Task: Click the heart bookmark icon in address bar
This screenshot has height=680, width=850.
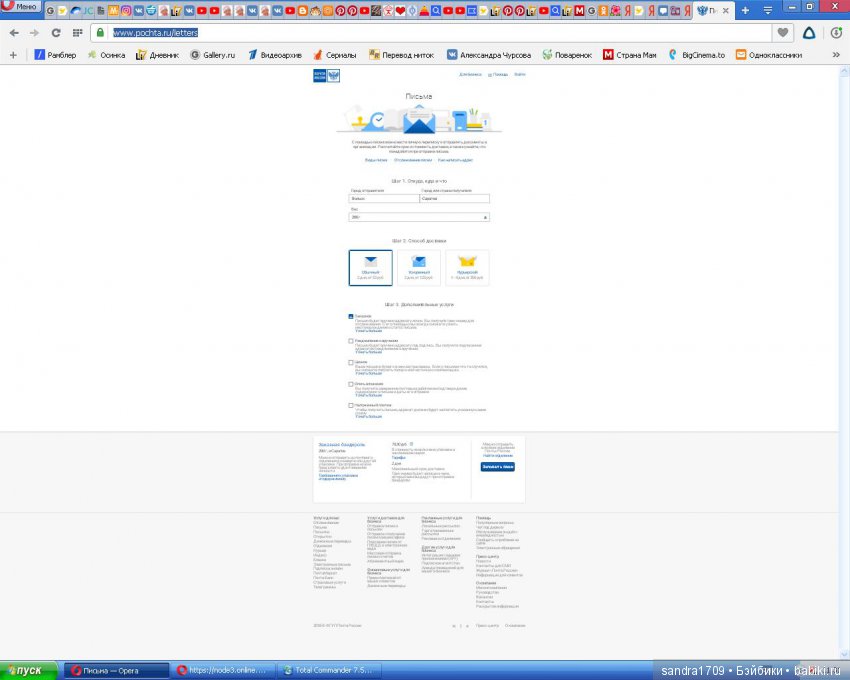Action: [783, 32]
